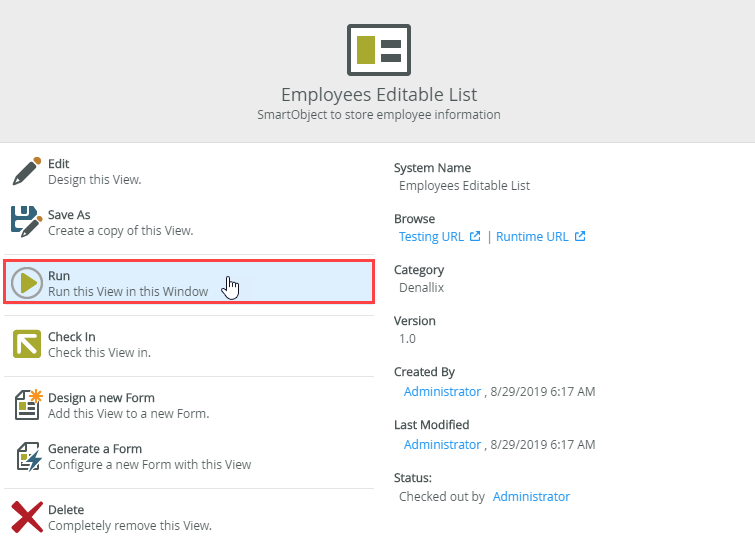Screen dimensions: 755x548
Task: Open the Runtime URL link
Action: (x=532, y=237)
